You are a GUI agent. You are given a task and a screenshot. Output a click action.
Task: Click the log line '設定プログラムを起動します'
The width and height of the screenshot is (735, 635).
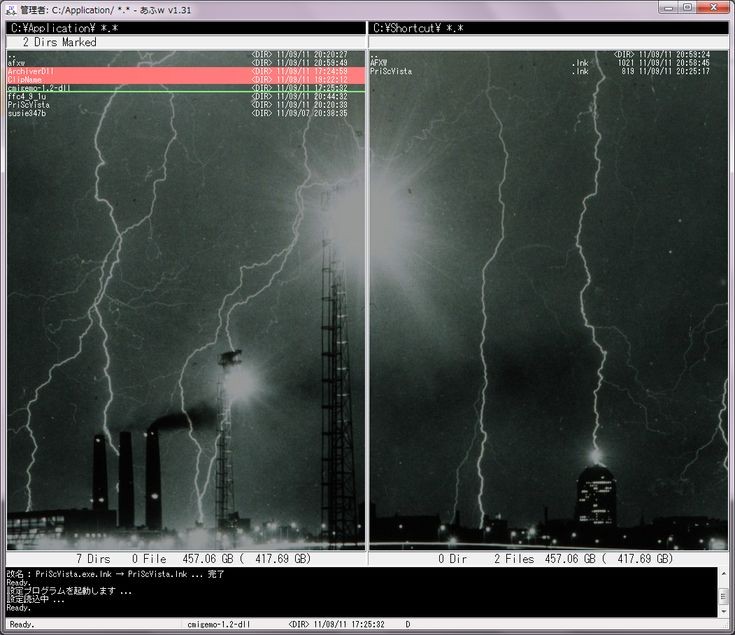69,591
